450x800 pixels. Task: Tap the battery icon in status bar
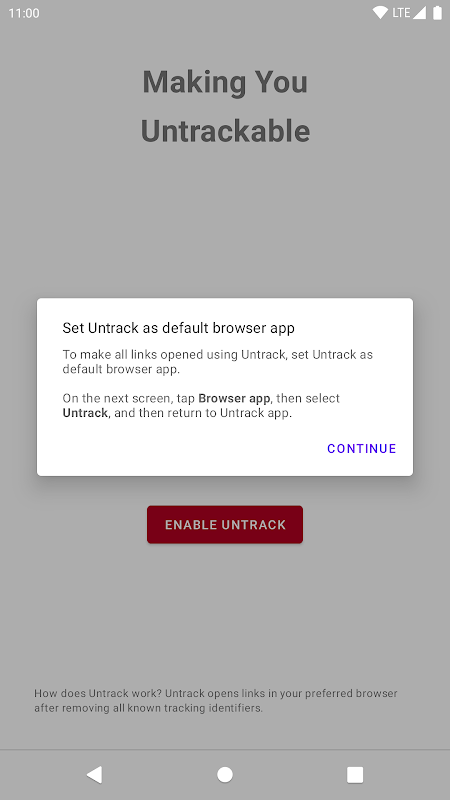point(437,13)
